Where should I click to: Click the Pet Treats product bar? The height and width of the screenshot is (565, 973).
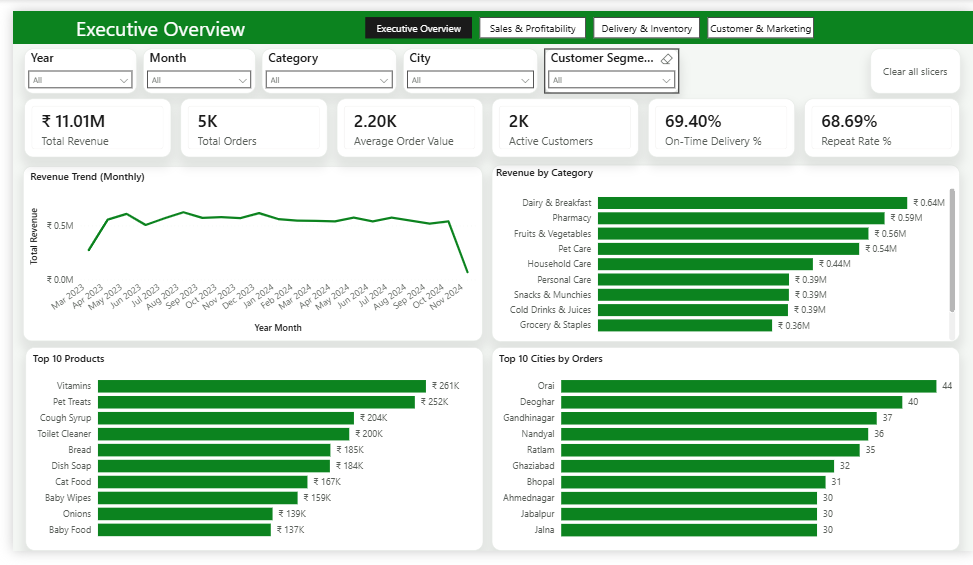pyautogui.click(x=256, y=402)
